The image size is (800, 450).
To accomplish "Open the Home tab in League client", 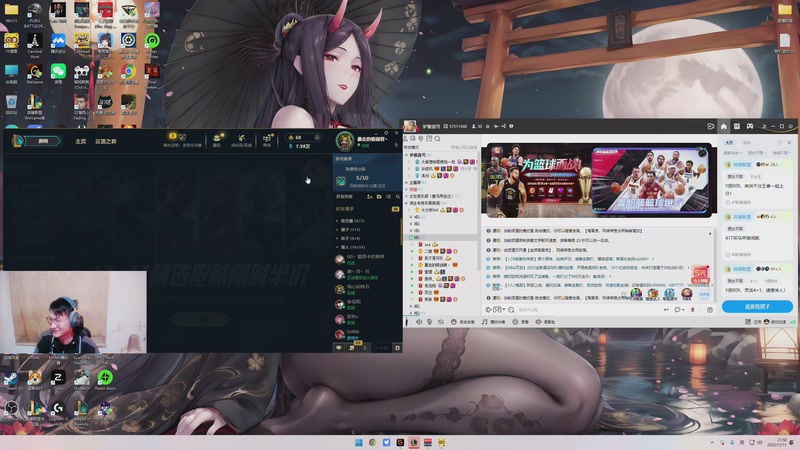I will pyautogui.click(x=81, y=141).
